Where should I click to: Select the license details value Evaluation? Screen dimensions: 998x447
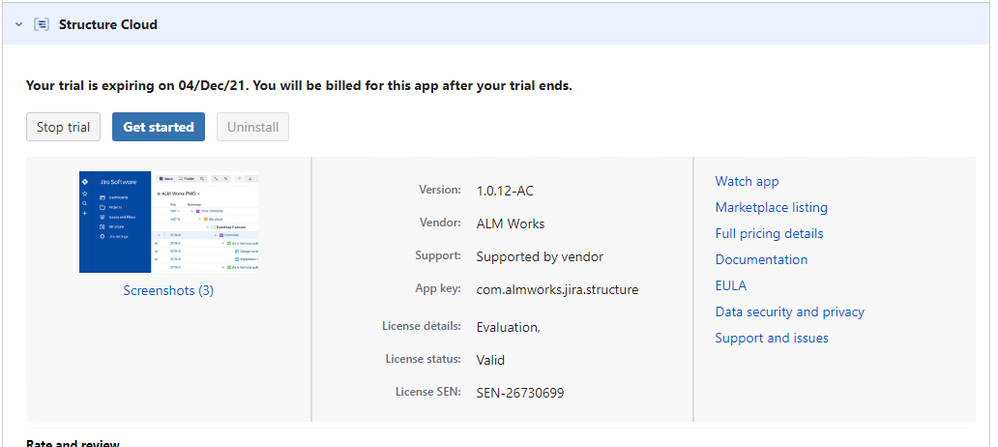508,327
